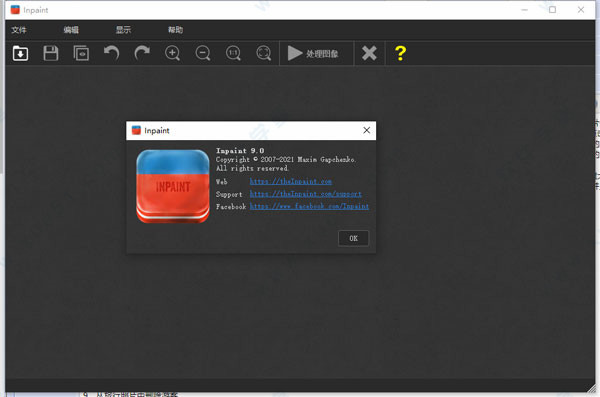Open the 编辑 menu

tap(71, 30)
